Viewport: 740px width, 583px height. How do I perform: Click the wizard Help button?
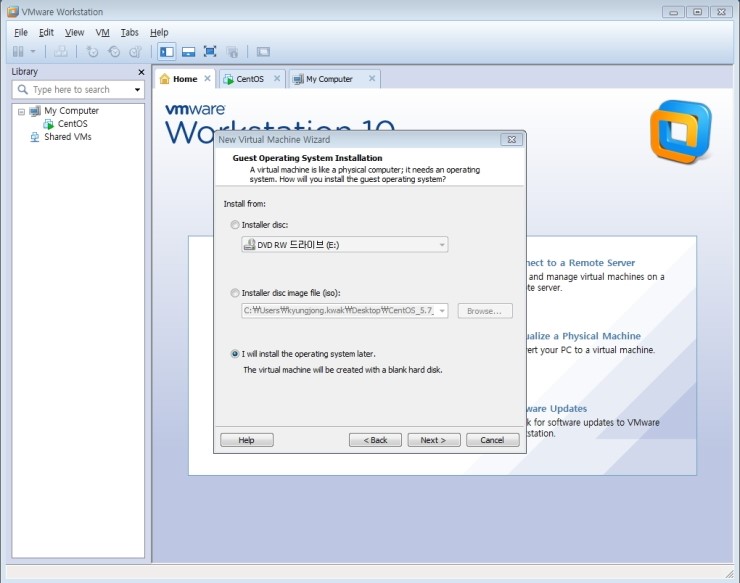tap(246, 440)
